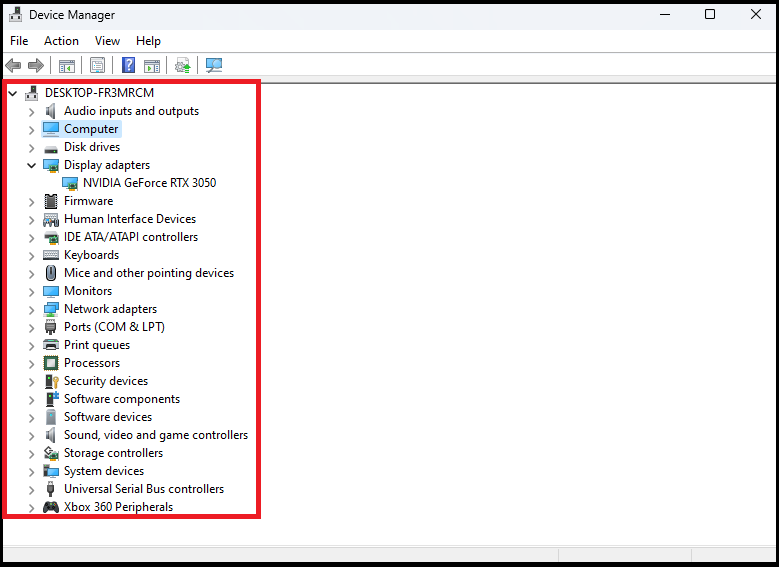Collapse the Display adapters node
This screenshot has height=567, width=779.
click(x=31, y=165)
